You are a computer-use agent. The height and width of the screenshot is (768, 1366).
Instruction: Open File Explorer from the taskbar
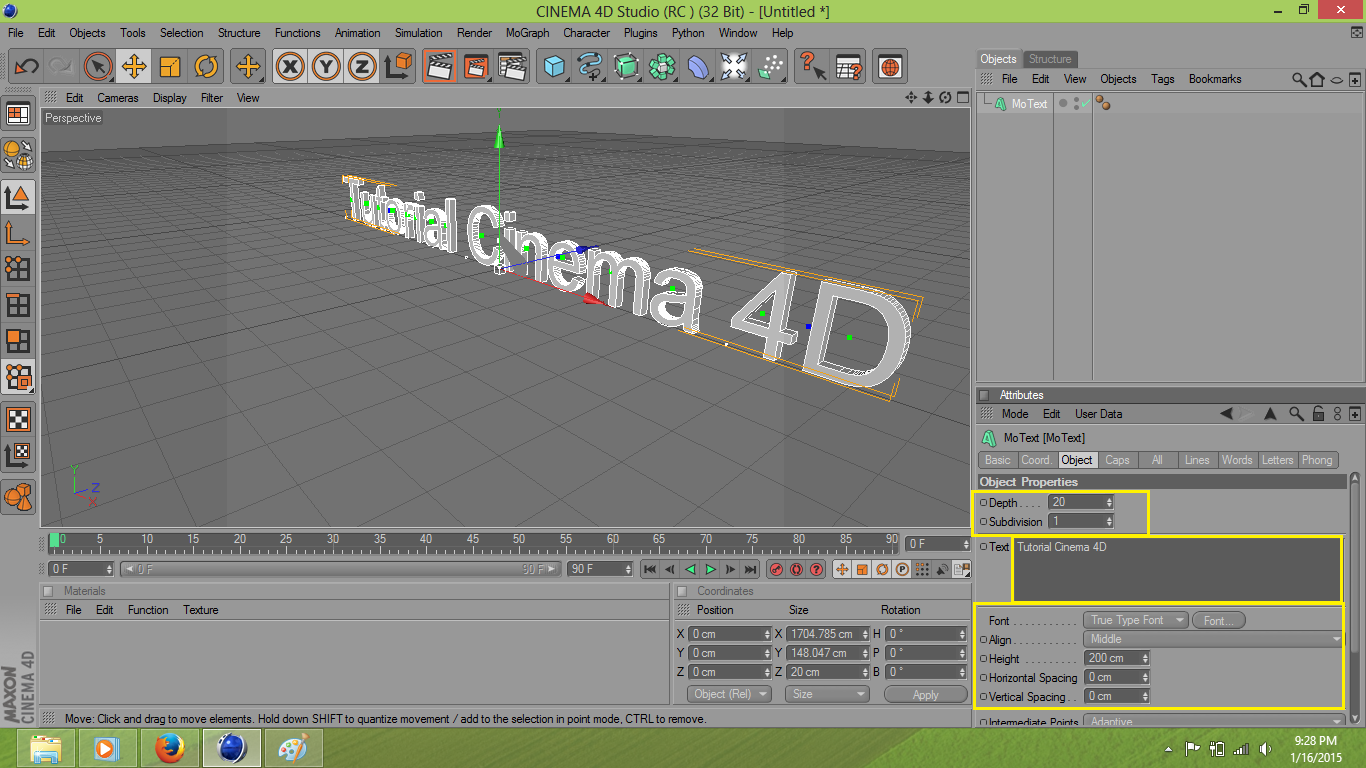(x=46, y=747)
